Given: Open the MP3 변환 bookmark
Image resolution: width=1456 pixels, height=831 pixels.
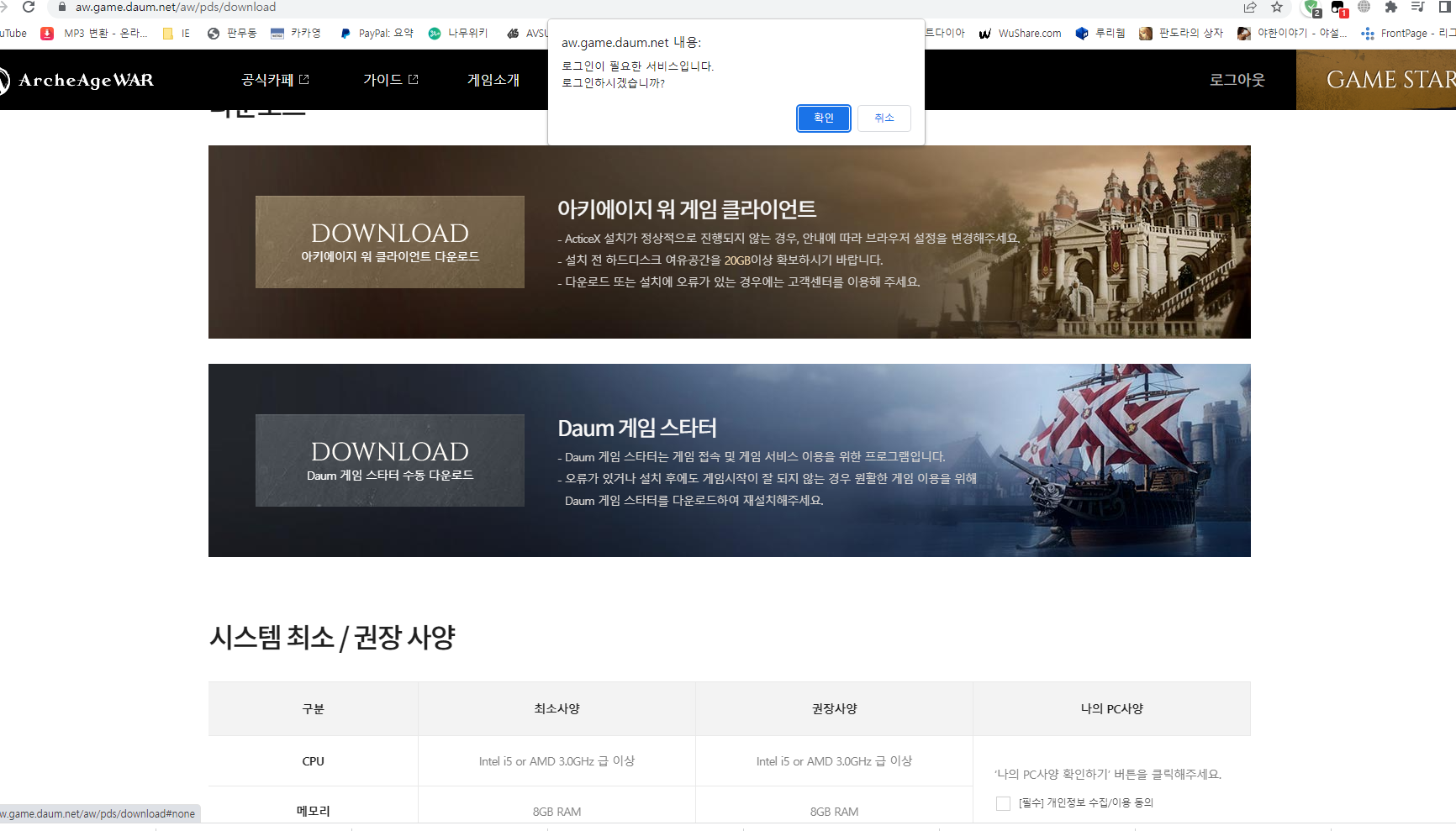Looking at the screenshot, I should pos(94,34).
